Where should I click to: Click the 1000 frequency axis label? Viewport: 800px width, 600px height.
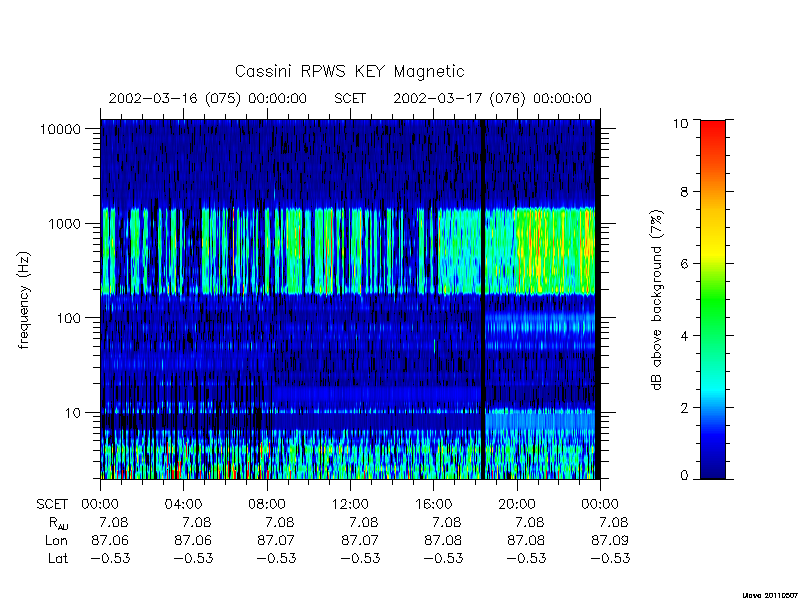(65, 224)
